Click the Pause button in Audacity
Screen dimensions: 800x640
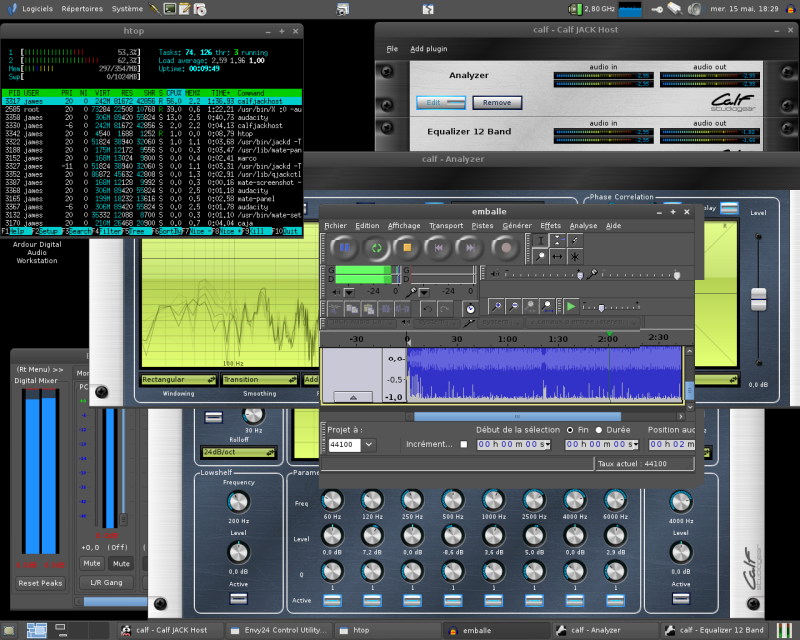[x=344, y=247]
